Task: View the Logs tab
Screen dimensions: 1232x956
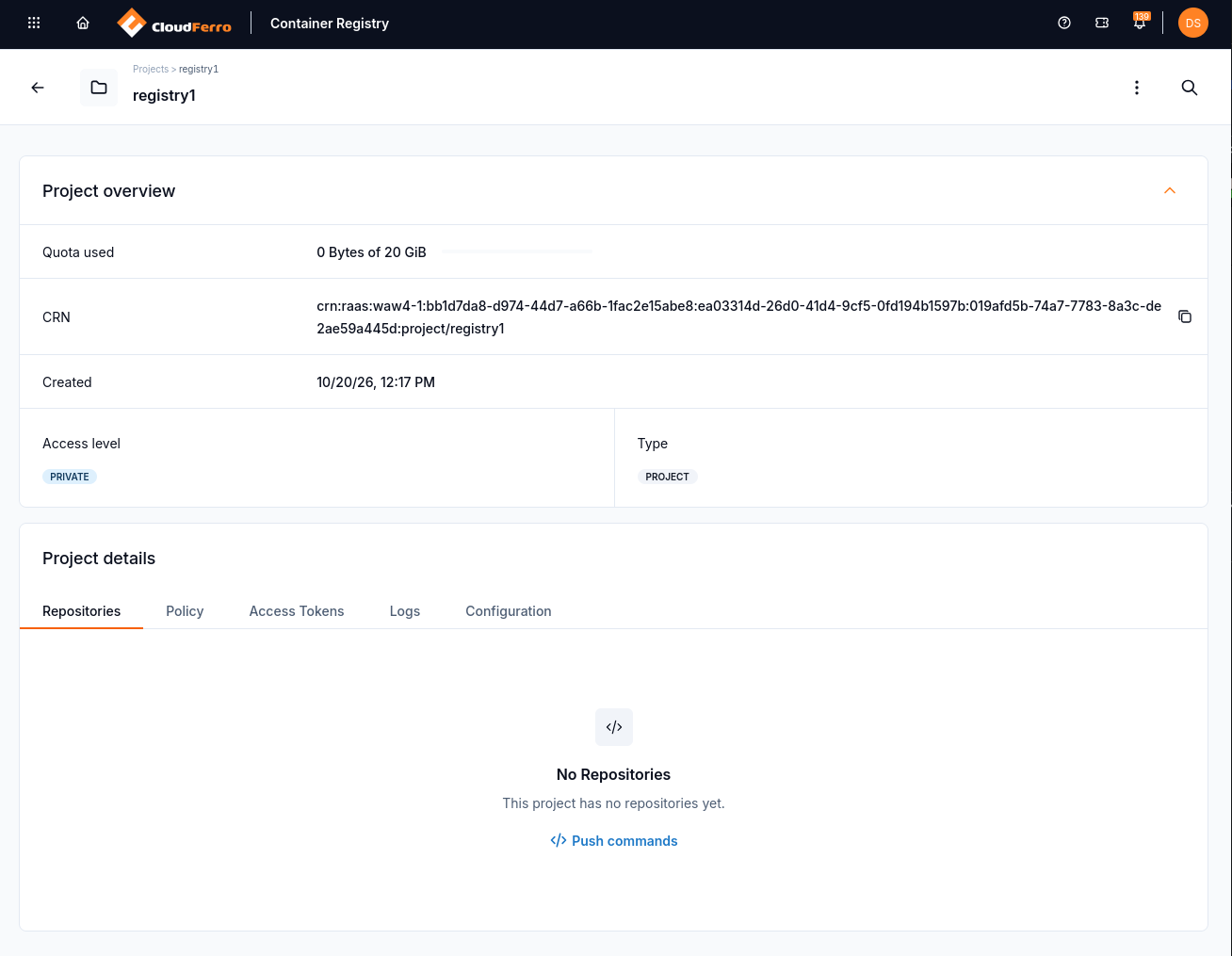Action: point(405,611)
